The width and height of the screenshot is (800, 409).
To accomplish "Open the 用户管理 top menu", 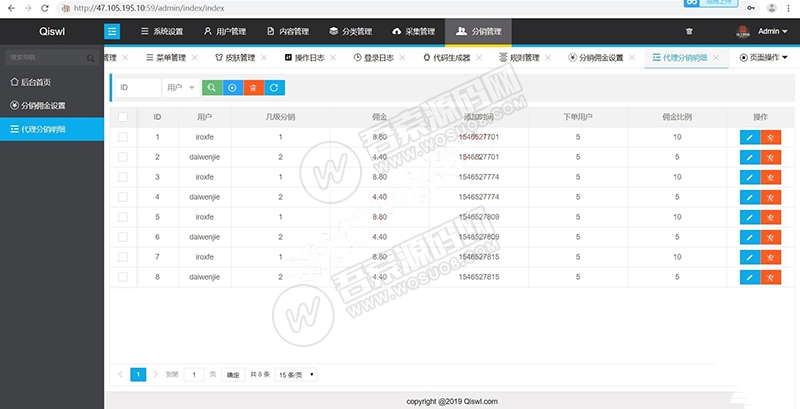I will point(224,31).
